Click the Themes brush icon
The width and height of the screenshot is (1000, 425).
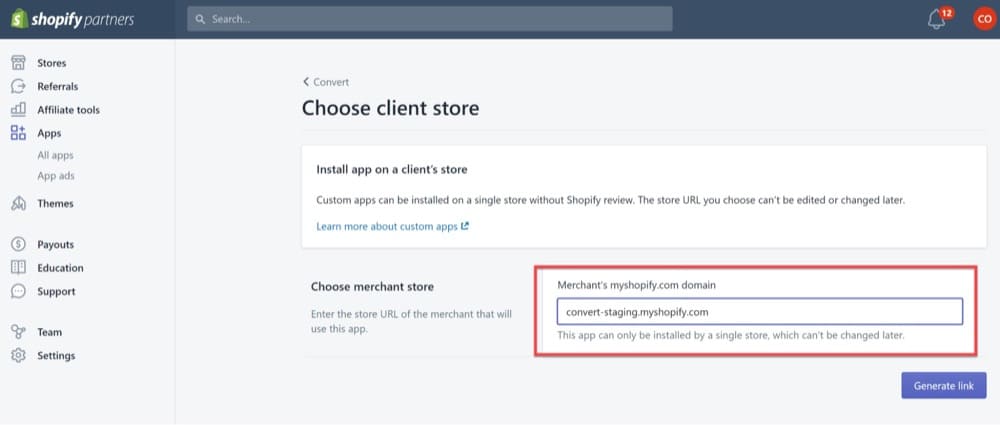point(18,204)
